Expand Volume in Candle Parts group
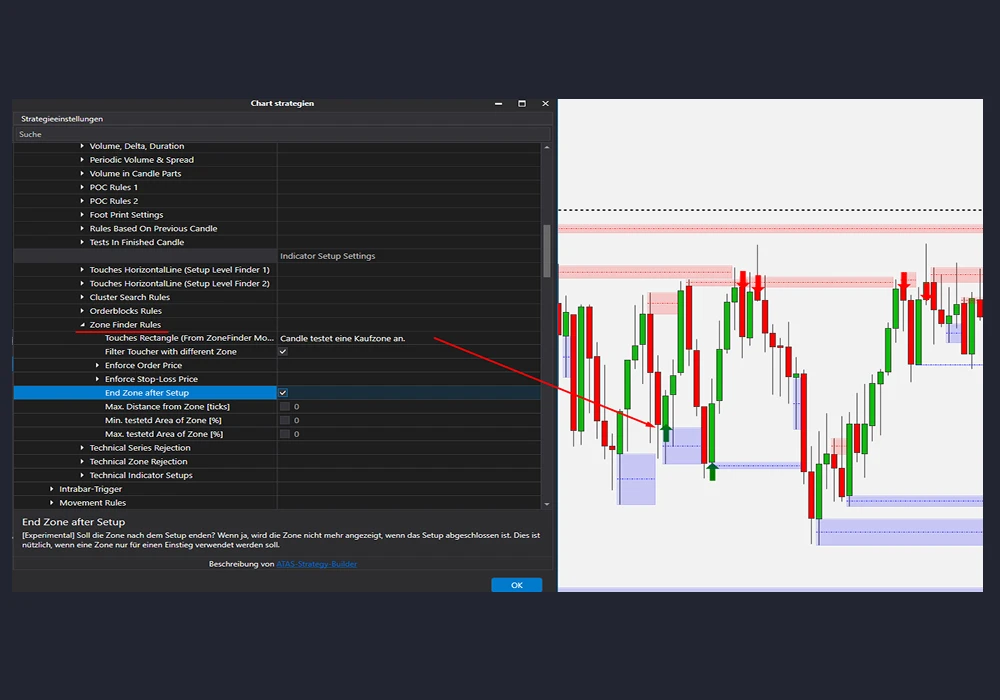The height and width of the screenshot is (700, 1000). (x=82, y=173)
